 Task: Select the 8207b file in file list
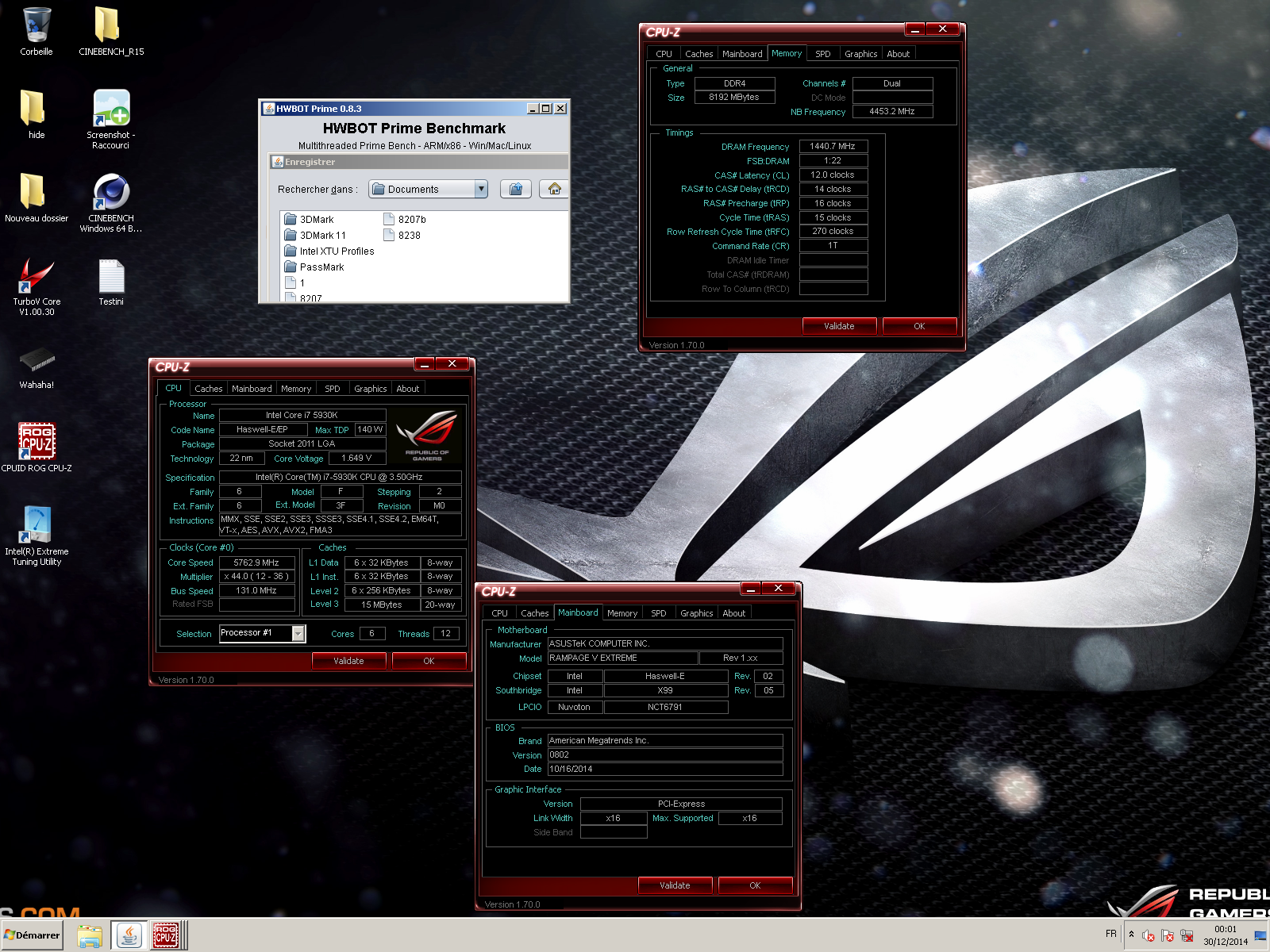tap(405, 220)
